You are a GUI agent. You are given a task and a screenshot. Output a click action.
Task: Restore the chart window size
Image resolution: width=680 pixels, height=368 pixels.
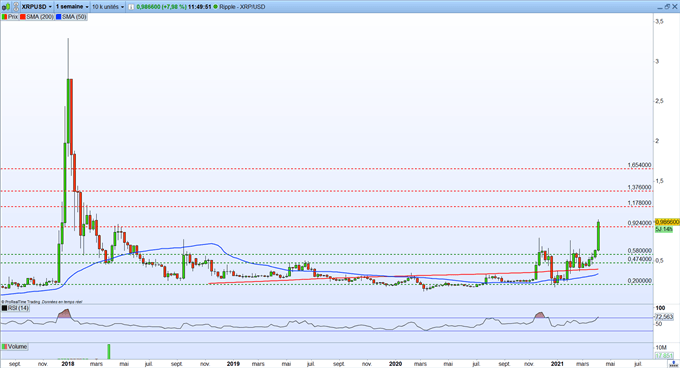[667, 7]
